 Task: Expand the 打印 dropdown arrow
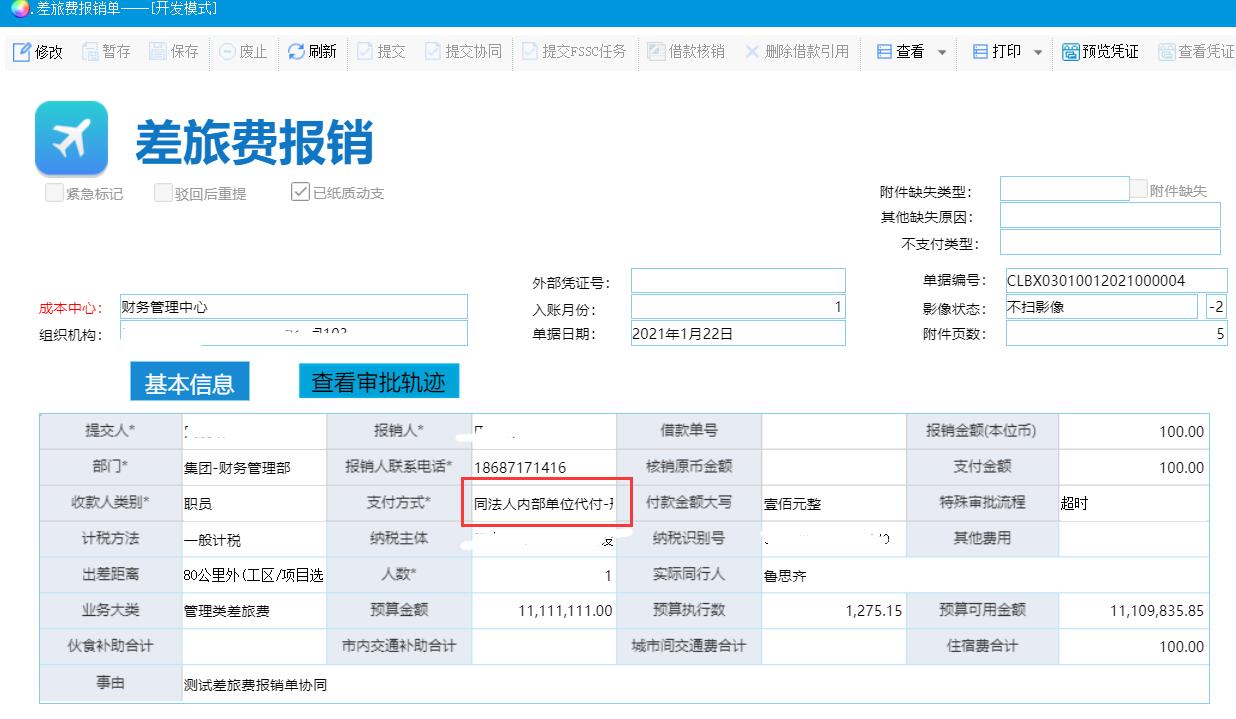1038,52
